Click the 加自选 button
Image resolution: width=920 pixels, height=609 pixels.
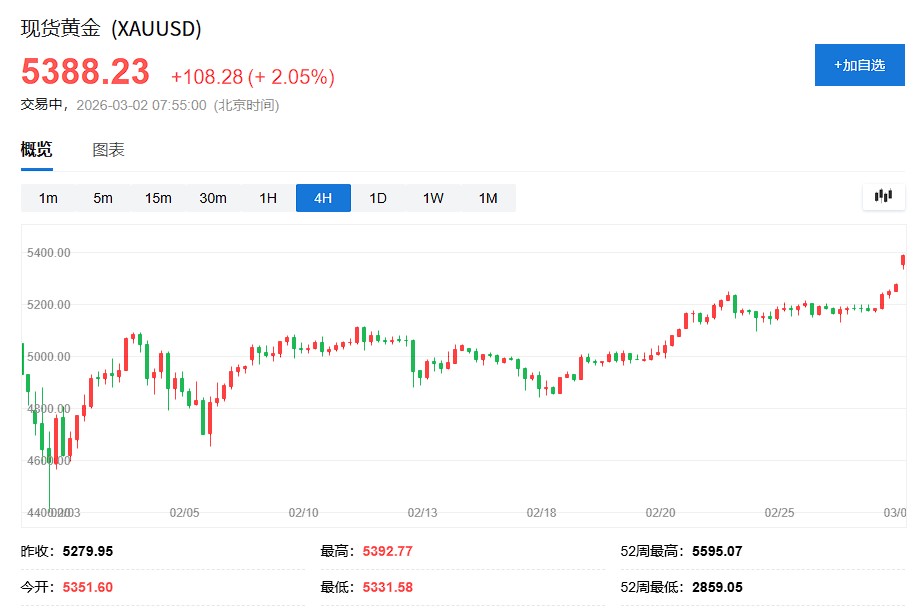(x=859, y=65)
